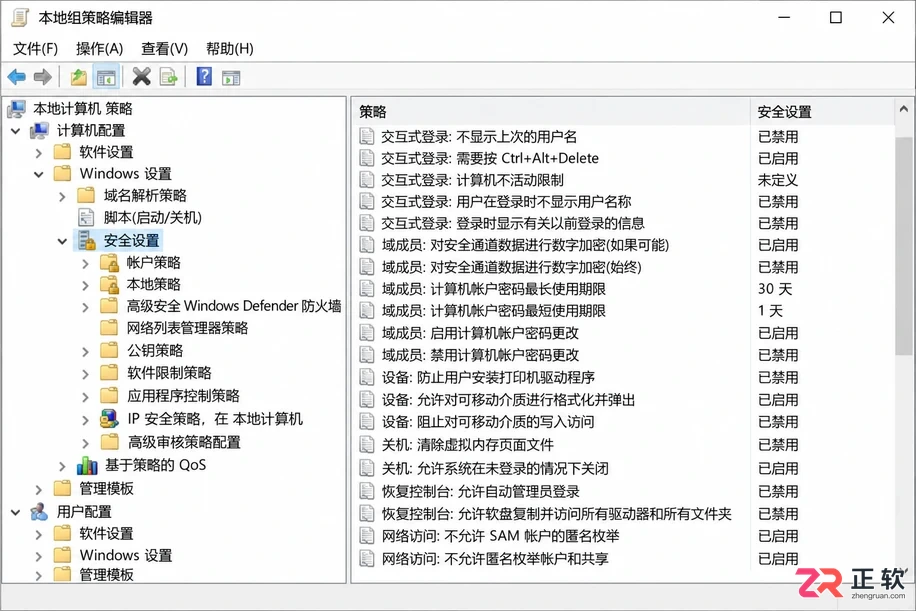
Task: Collapse the 安全设置 tree node
Action: (62, 241)
